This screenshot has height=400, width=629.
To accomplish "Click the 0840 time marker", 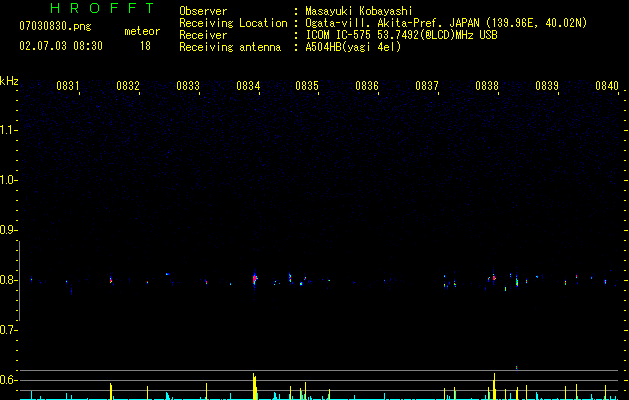I will coord(607,86).
